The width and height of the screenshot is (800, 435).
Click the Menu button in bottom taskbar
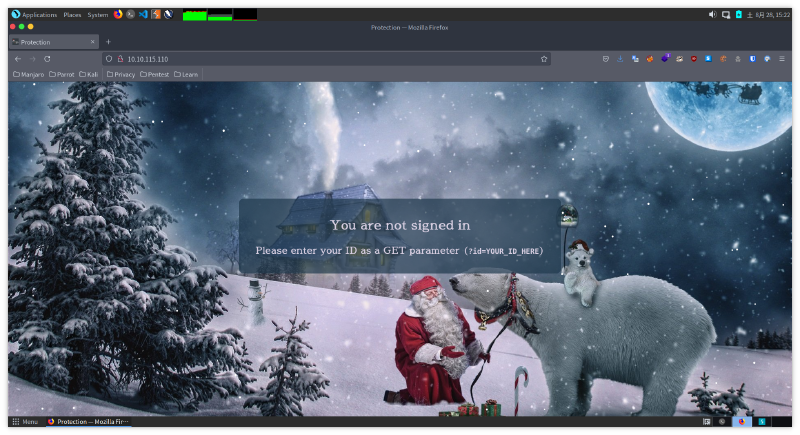pos(26,422)
